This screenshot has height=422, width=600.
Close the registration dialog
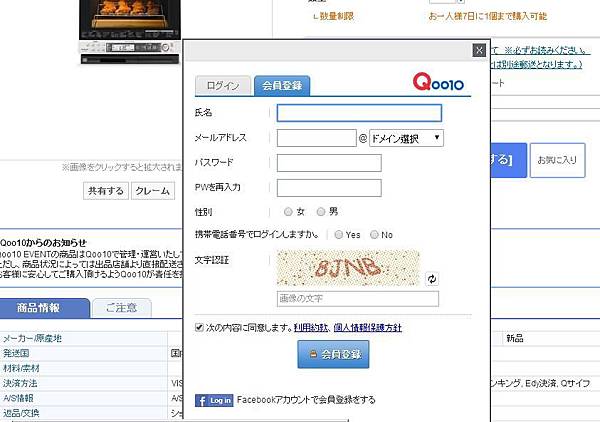tap(479, 50)
